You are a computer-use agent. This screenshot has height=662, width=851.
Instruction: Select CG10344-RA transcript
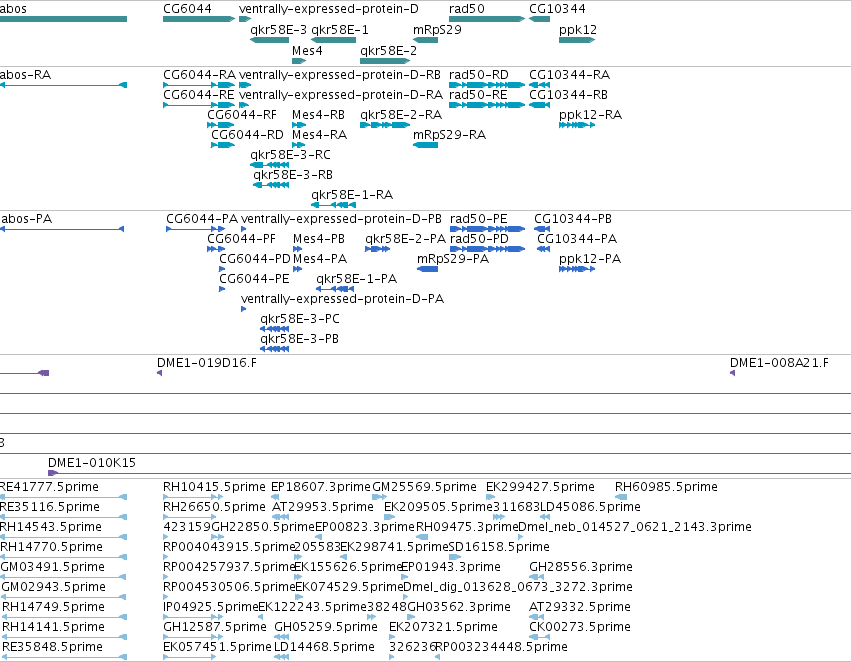pos(539,85)
